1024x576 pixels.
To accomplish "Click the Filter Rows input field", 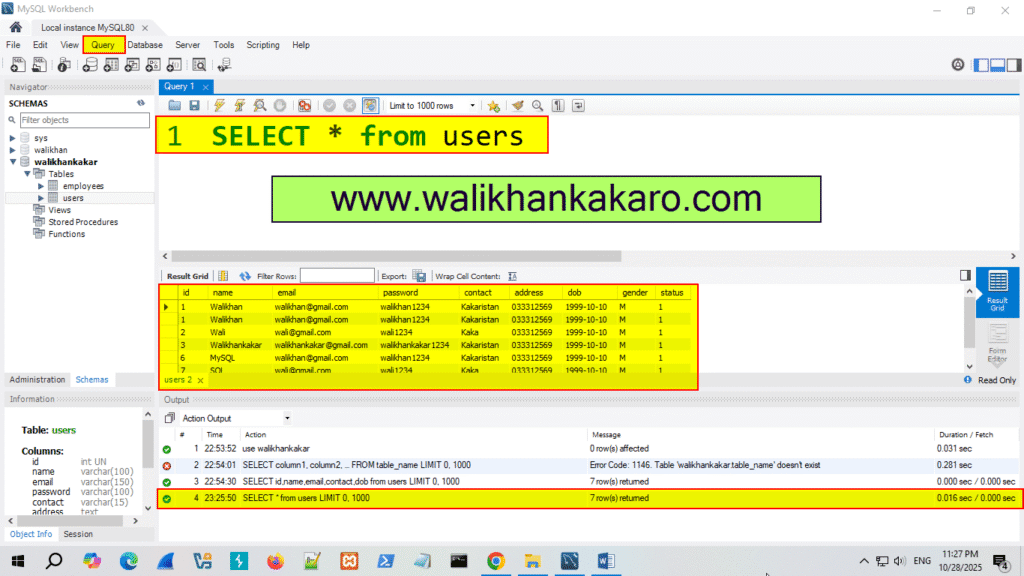I will 339,276.
